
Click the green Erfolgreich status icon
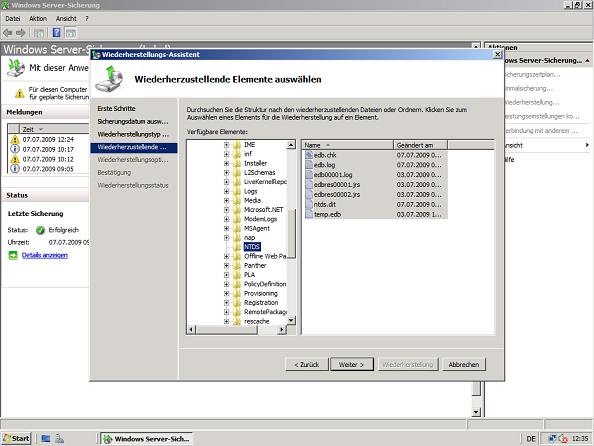coord(40,230)
